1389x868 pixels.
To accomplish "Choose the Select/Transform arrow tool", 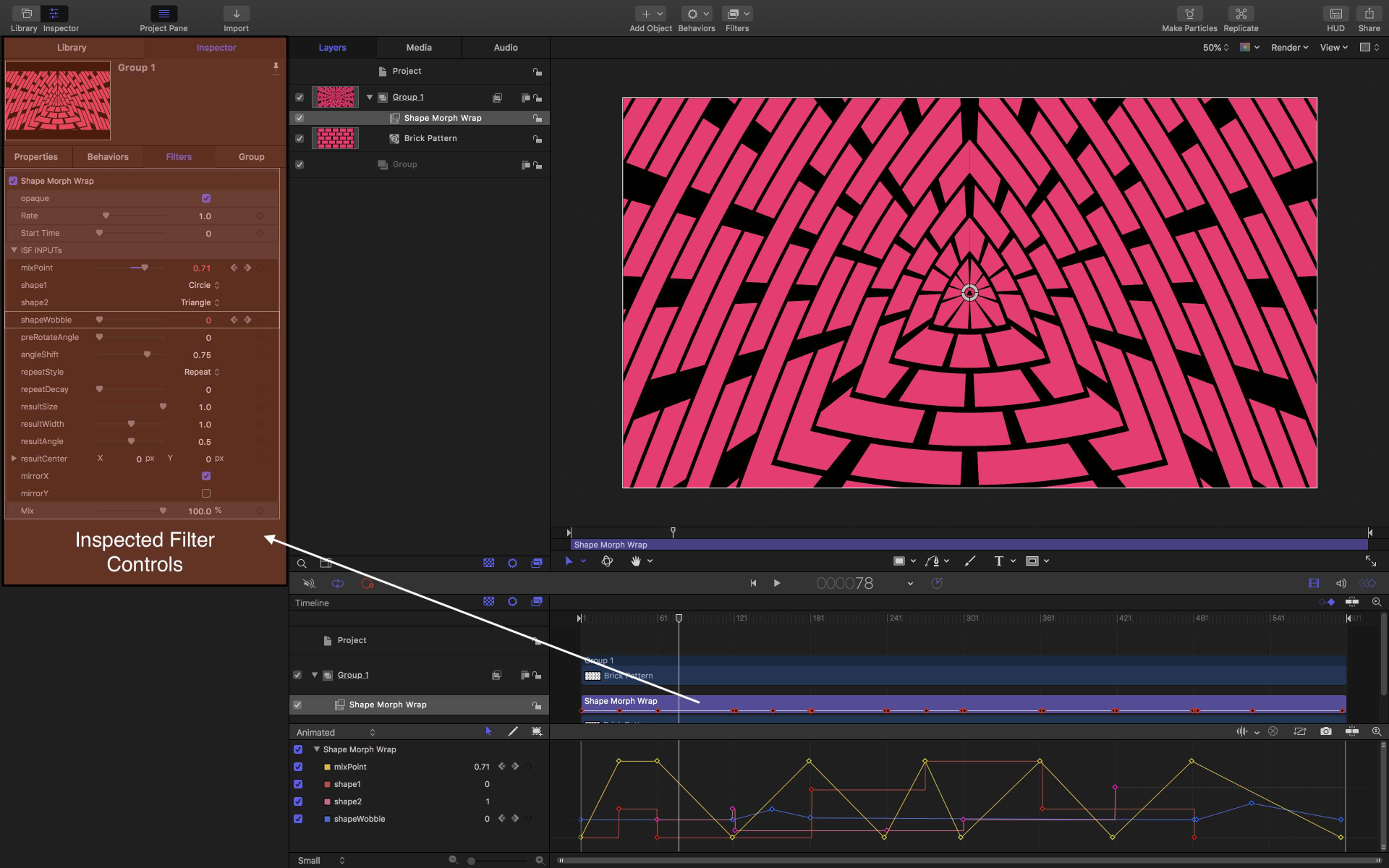I will pyautogui.click(x=569, y=561).
